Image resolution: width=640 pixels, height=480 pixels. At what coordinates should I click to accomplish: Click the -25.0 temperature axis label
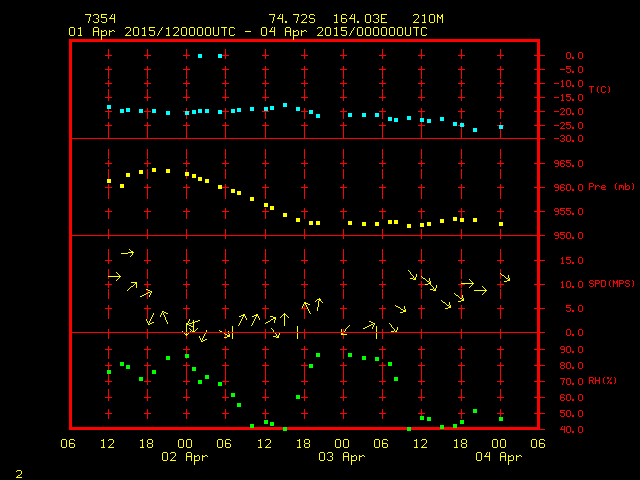tap(569, 126)
